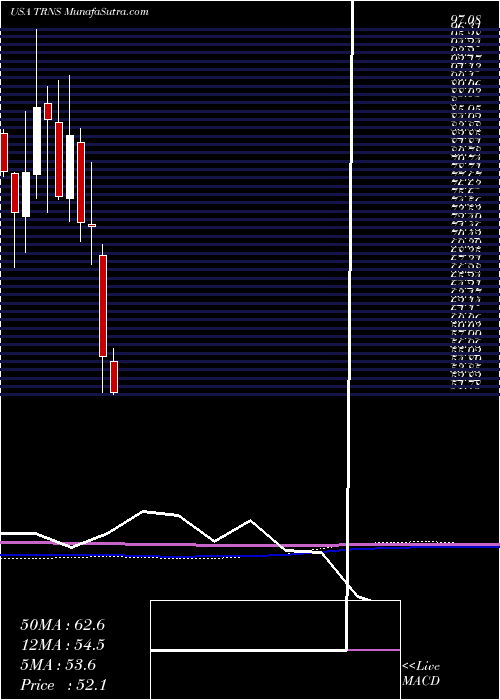The width and height of the screenshot is (500, 700).
Task: Click the USA TRNS MunafaSutra.com title text
Action: 79,12
